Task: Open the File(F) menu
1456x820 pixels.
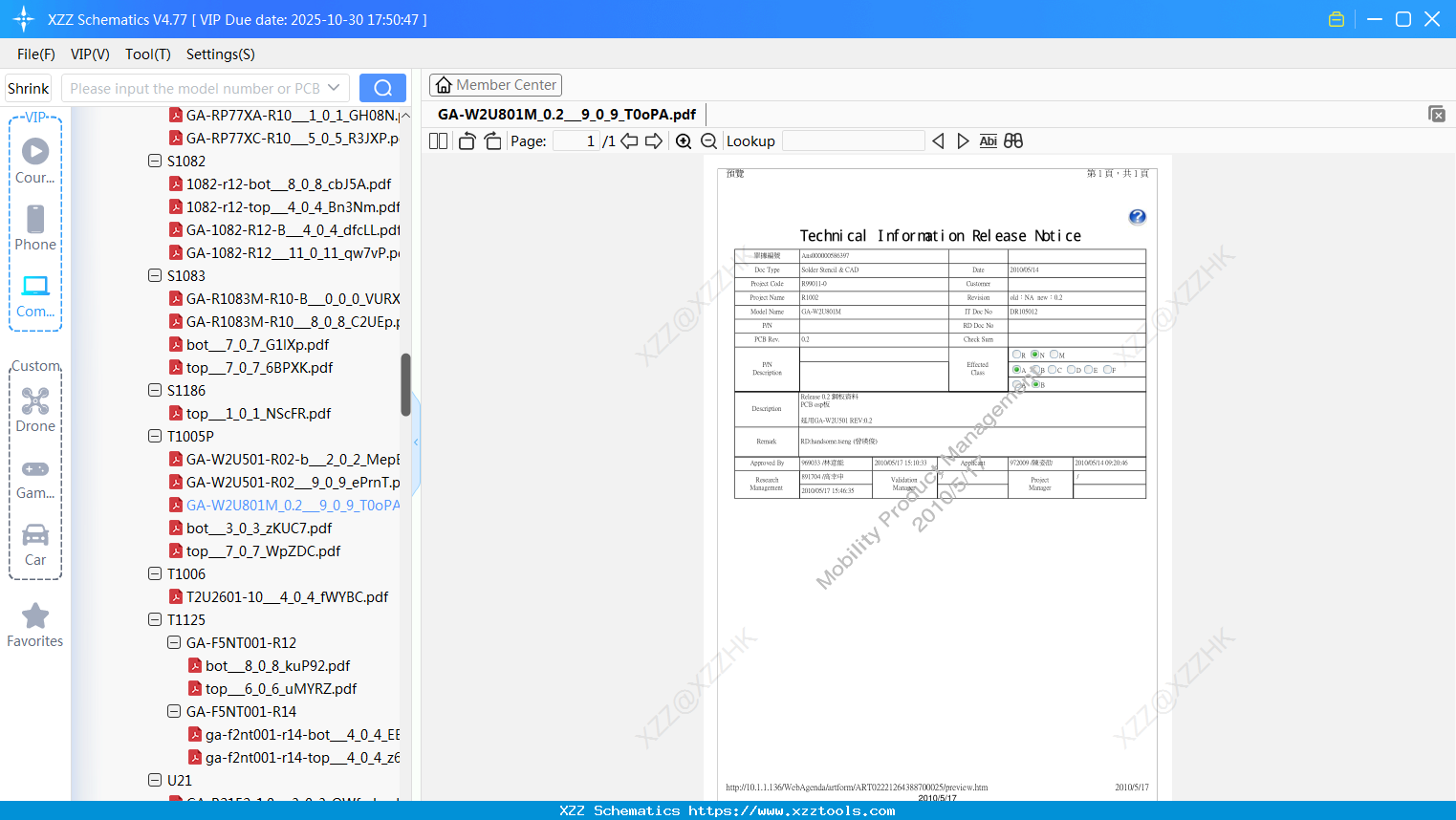Action: [36, 54]
